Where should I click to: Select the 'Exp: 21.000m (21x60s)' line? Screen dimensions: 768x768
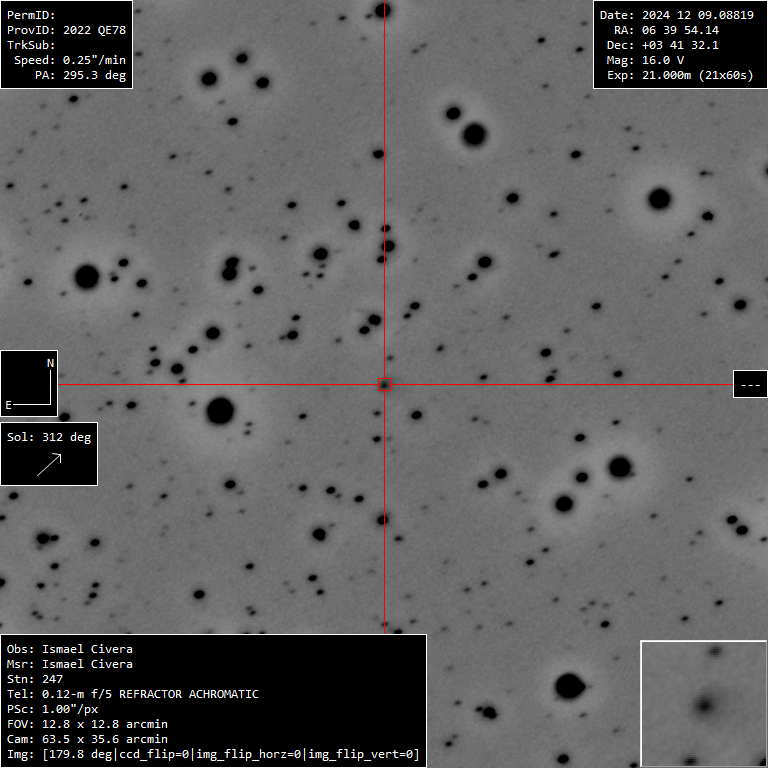(x=680, y=75)
